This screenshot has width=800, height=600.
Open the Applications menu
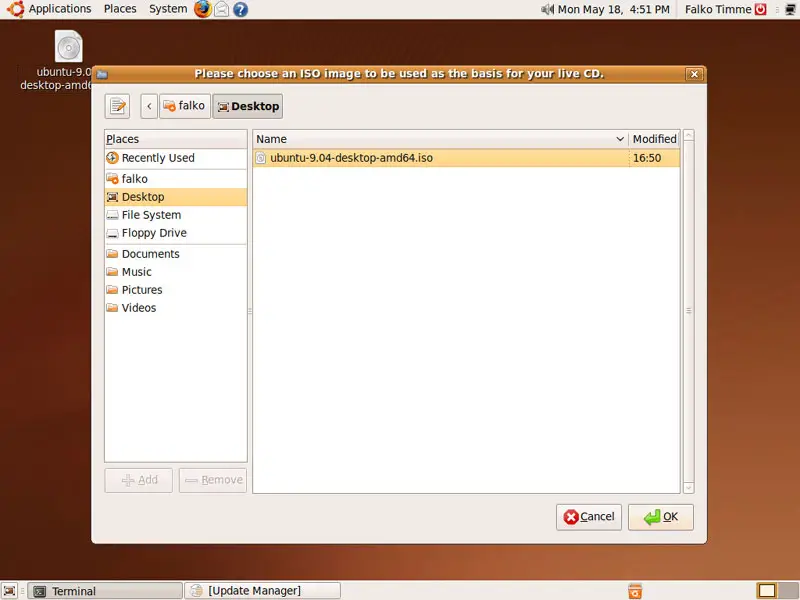(50, 9)
